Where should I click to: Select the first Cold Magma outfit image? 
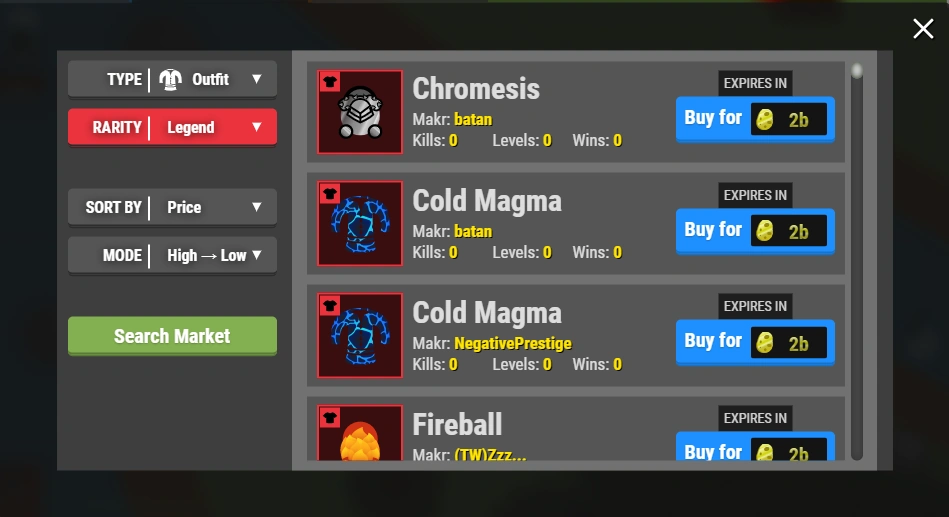pos(360,223)
